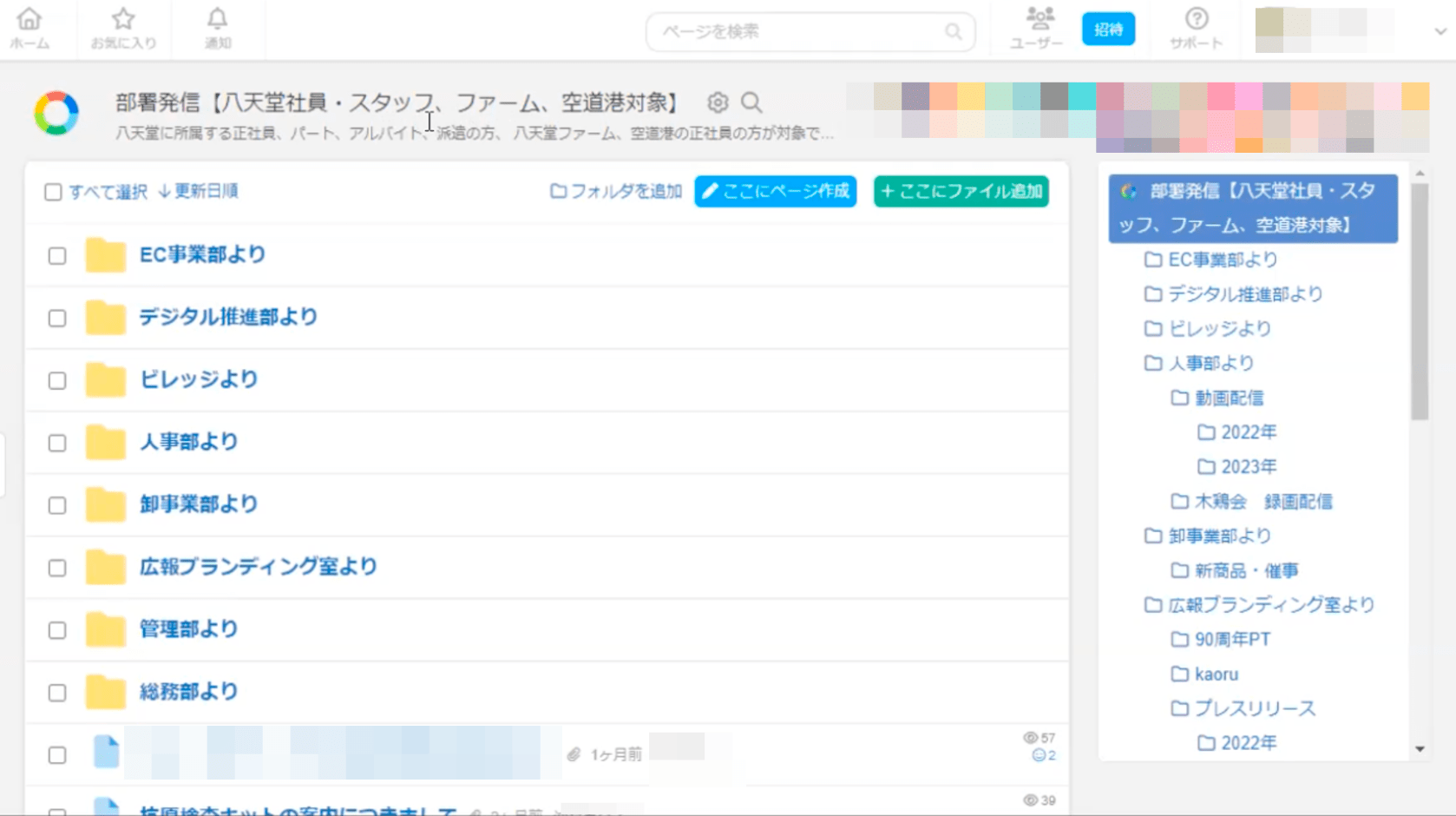Check the 総務部より row checkbox
Viewport: 1456px width, 816px height.
(x=57, y=694)
